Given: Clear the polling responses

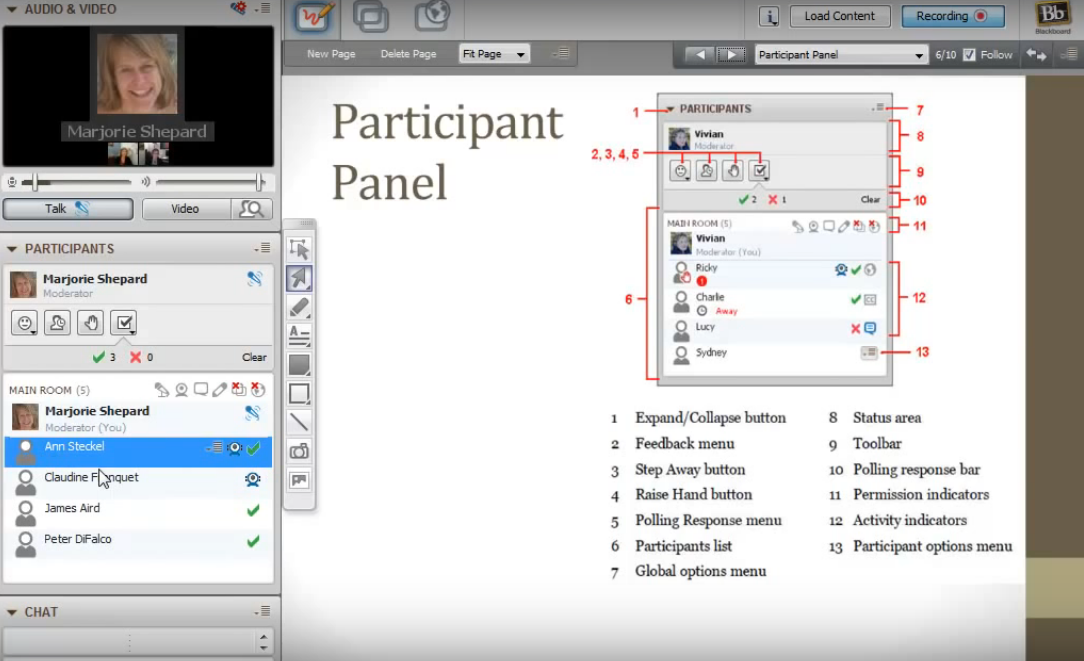Looking at the screenshot, I should point(254,357).
